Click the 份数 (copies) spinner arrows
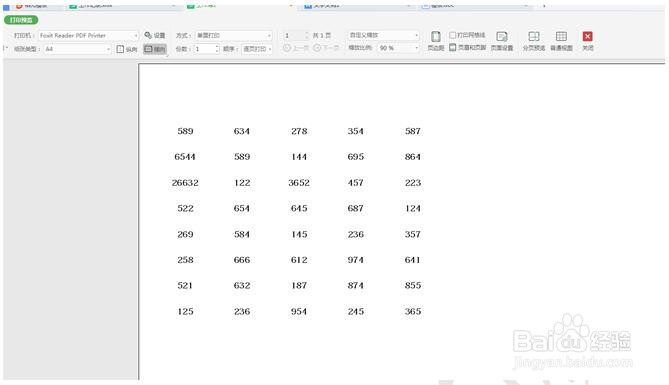669x385 pixels. click(x=217, y=49)
